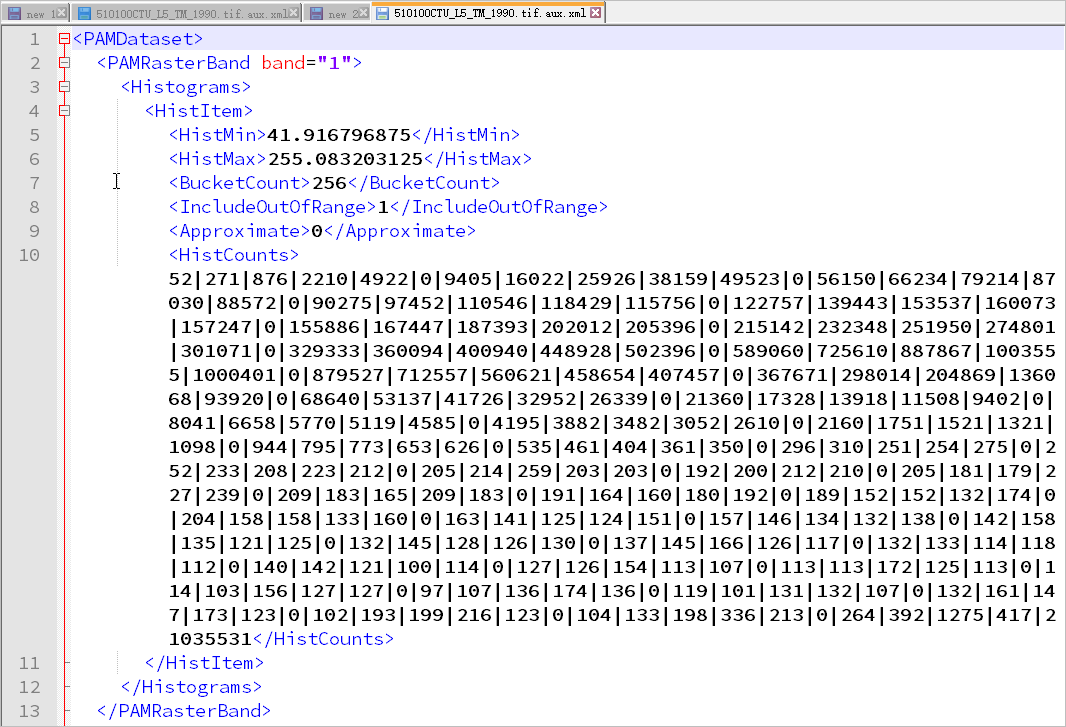Screen dimensions: 1066x727
Task: Click line number 7 in the margin
Action: pos(34,183)
